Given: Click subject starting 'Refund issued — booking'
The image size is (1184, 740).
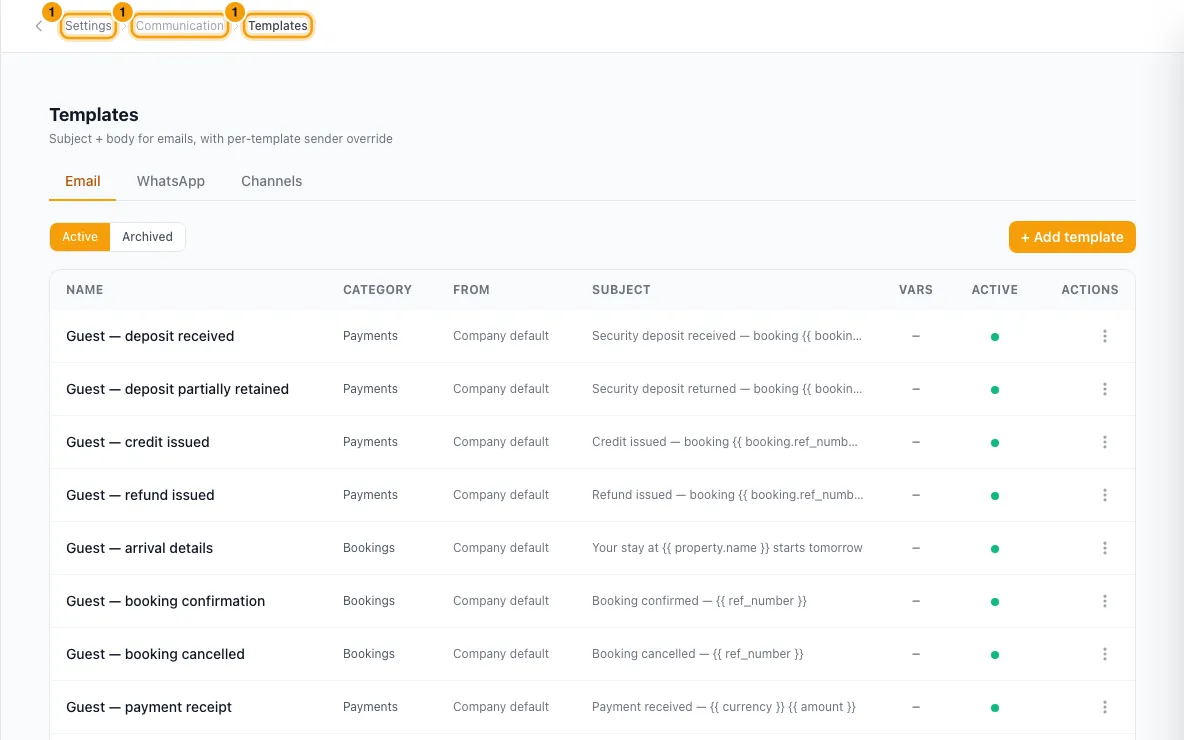Looking at the screenshot, I should pos(727,495).
